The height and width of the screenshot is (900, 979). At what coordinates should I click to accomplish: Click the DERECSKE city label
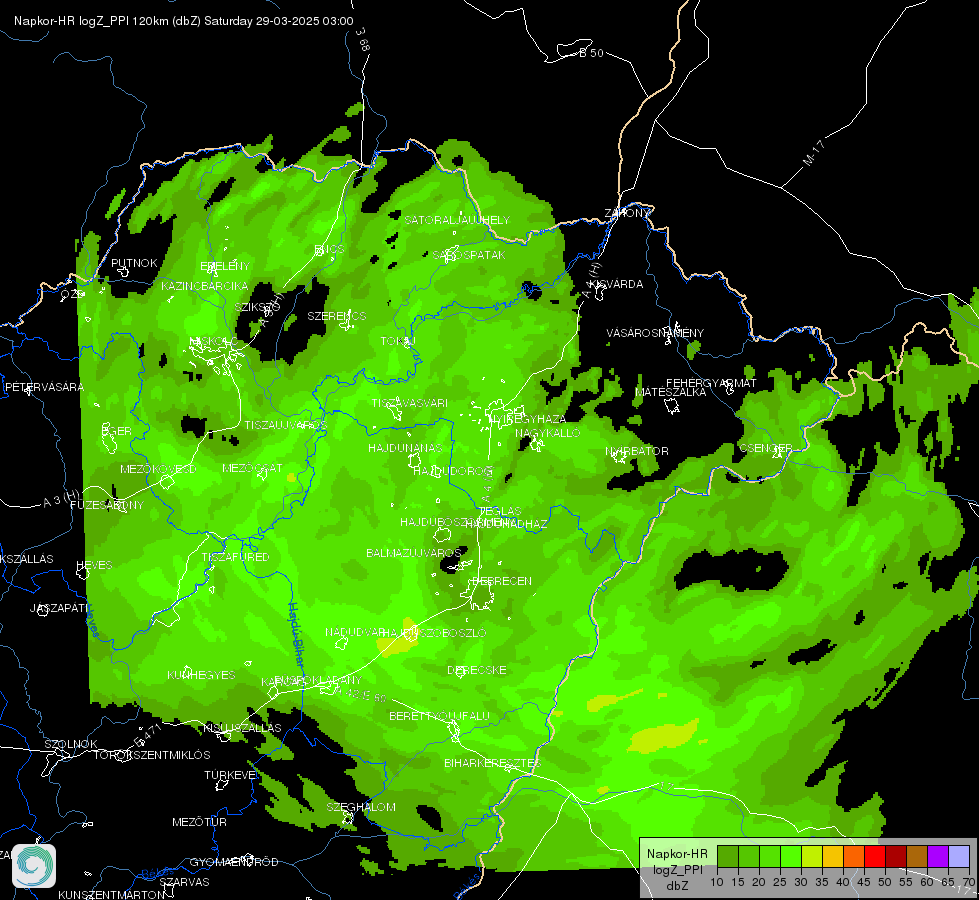click(x=477, y=670)
